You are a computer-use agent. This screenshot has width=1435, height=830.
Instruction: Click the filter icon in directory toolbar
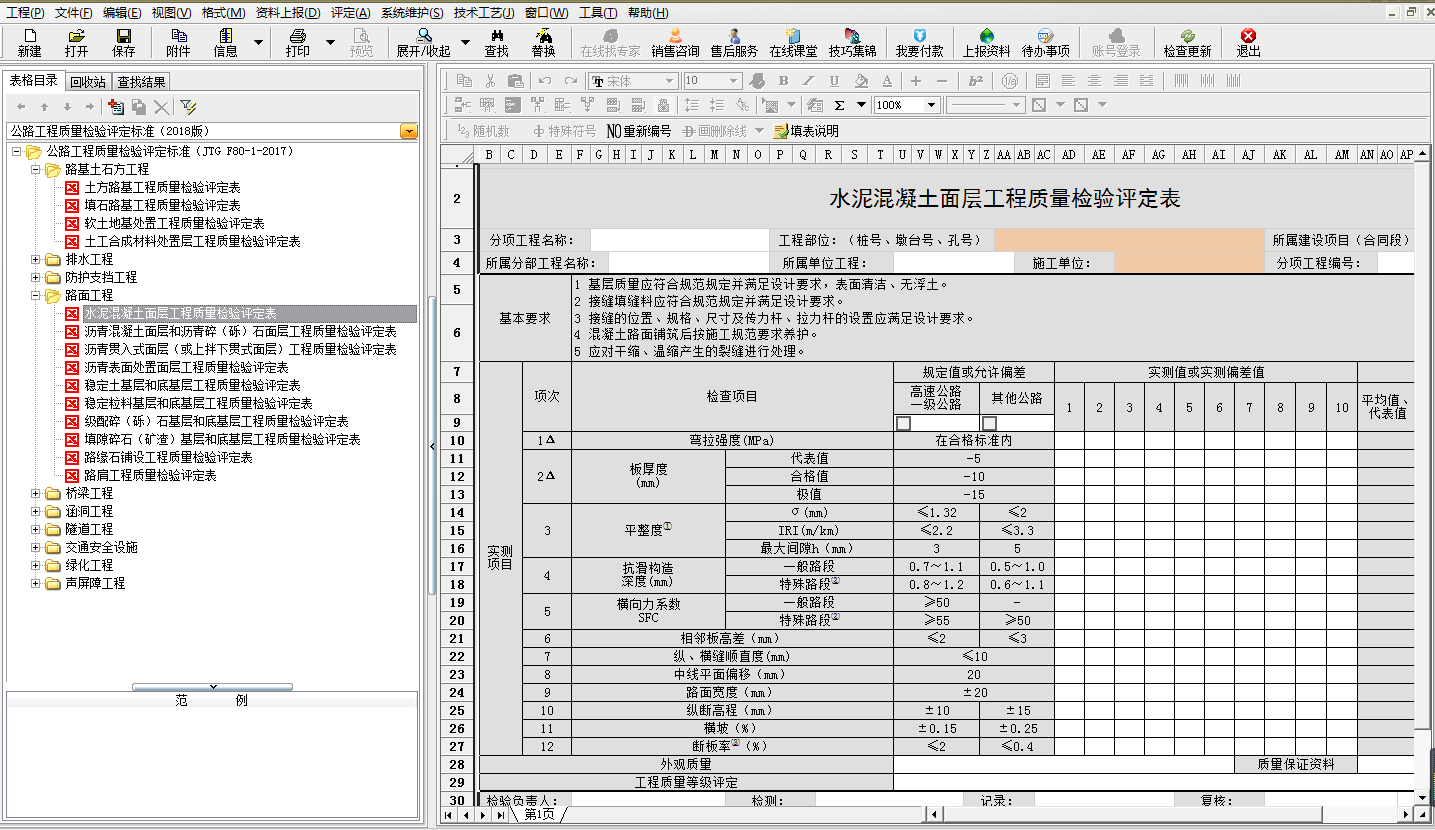tap(188, 106)
